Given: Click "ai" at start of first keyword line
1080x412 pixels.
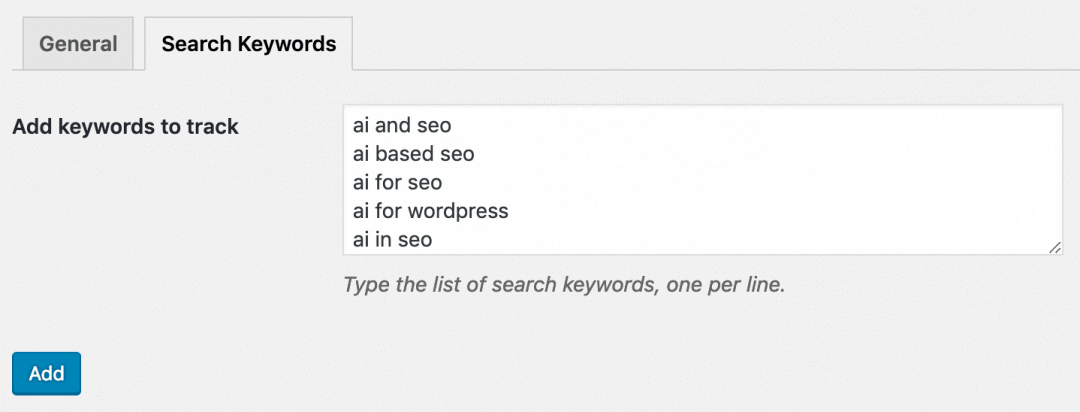Looking at the screenshot, I should (361, 126).
